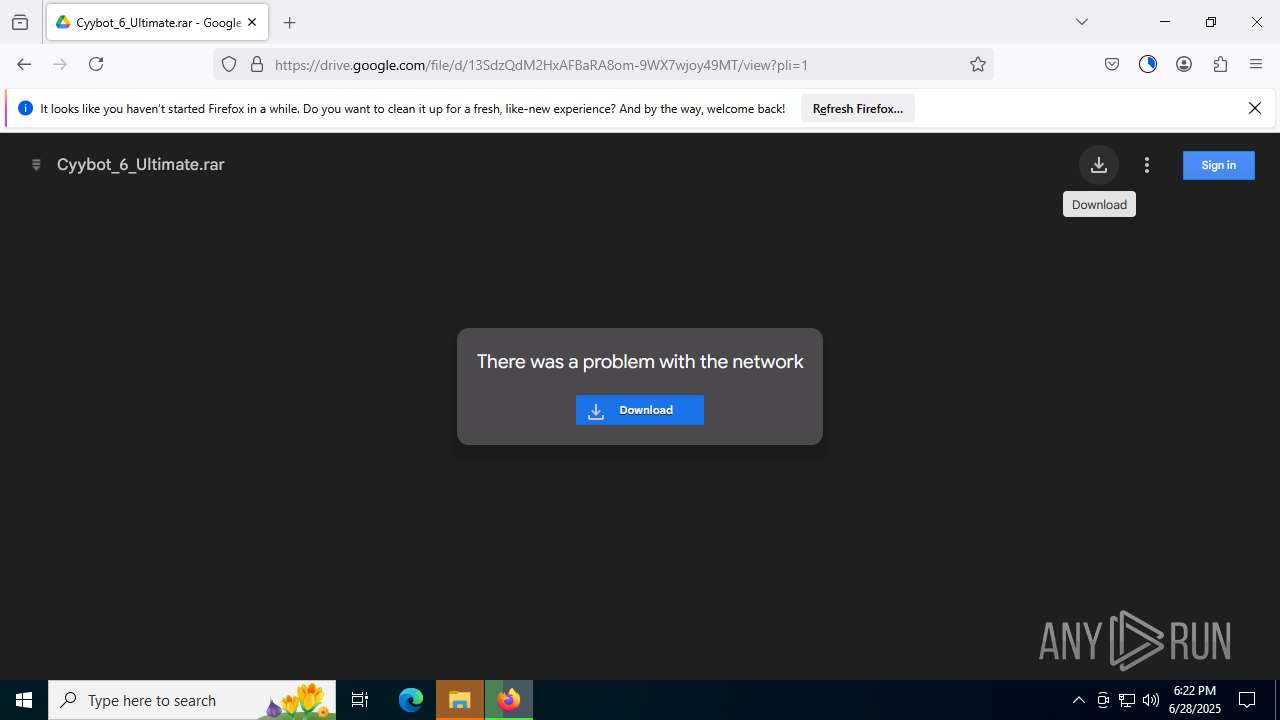Open the Firefox View icon
Image resolution: width=1280 pixels, height=720 pixels.
coord(20,22)
